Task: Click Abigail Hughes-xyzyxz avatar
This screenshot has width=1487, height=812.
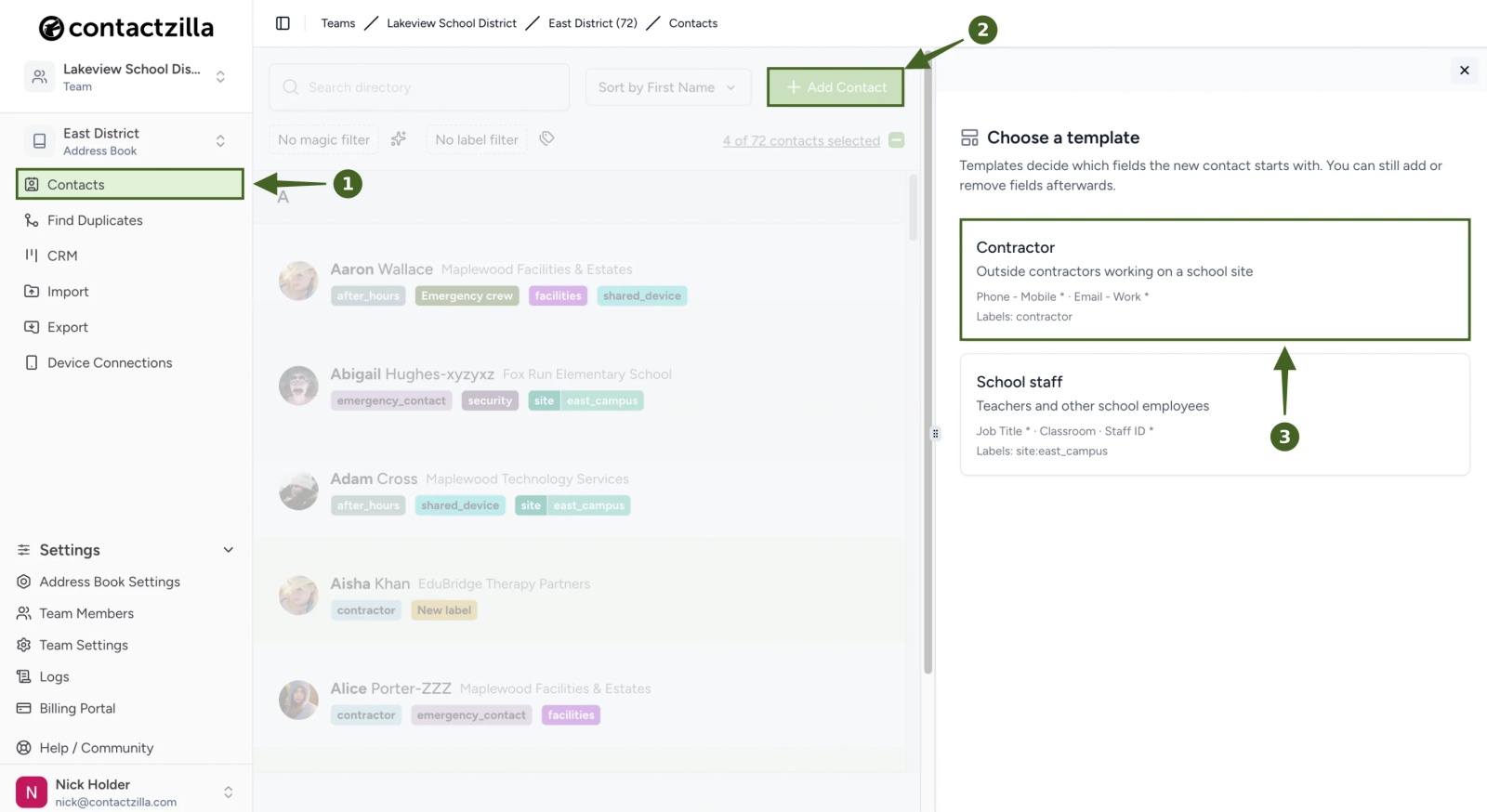Action: point(298,386)
